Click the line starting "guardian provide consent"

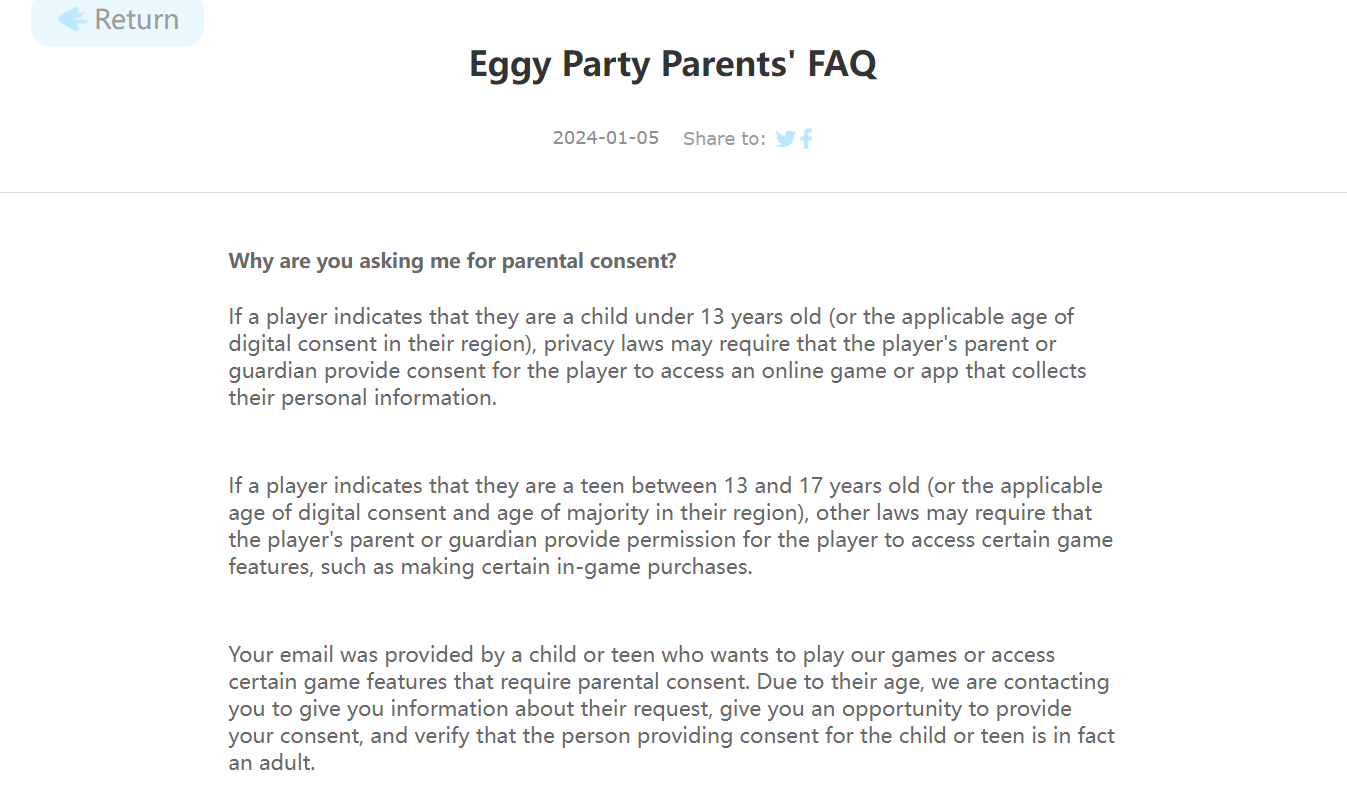(657, 371)
